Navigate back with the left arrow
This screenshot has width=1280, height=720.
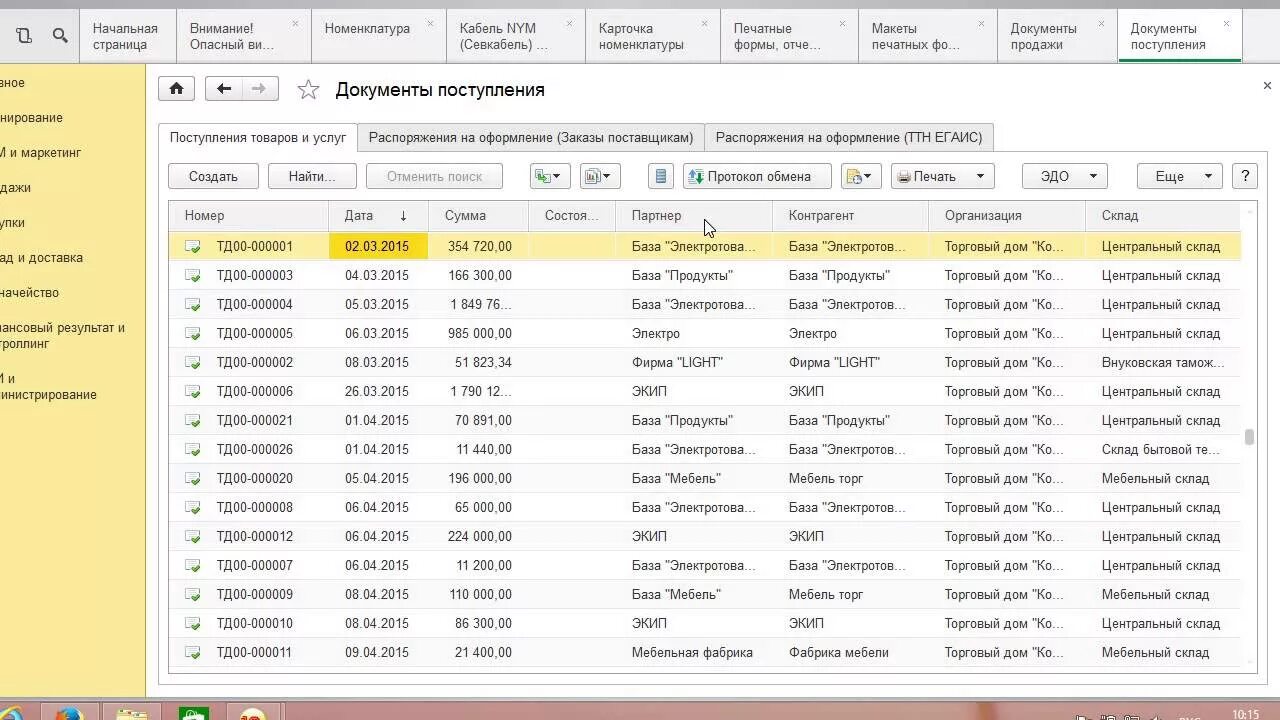224,89
